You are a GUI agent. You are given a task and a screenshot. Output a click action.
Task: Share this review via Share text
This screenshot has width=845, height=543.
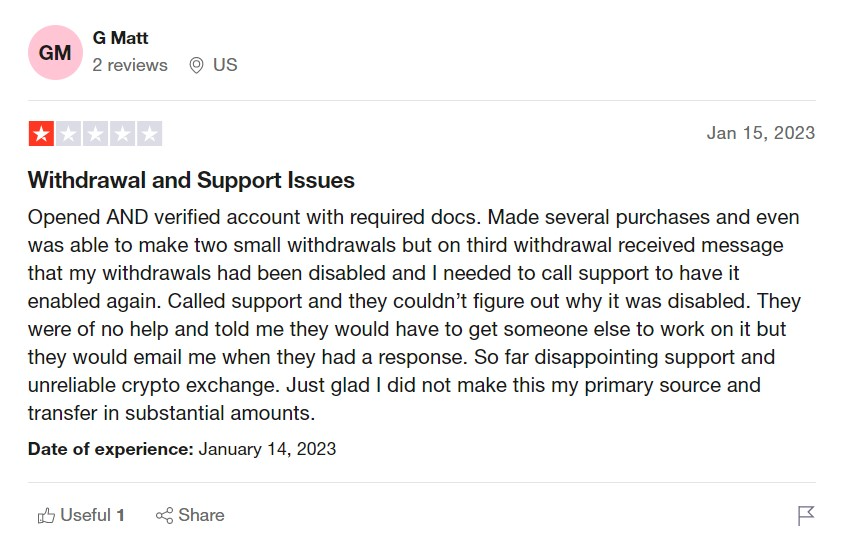point(201,515)
